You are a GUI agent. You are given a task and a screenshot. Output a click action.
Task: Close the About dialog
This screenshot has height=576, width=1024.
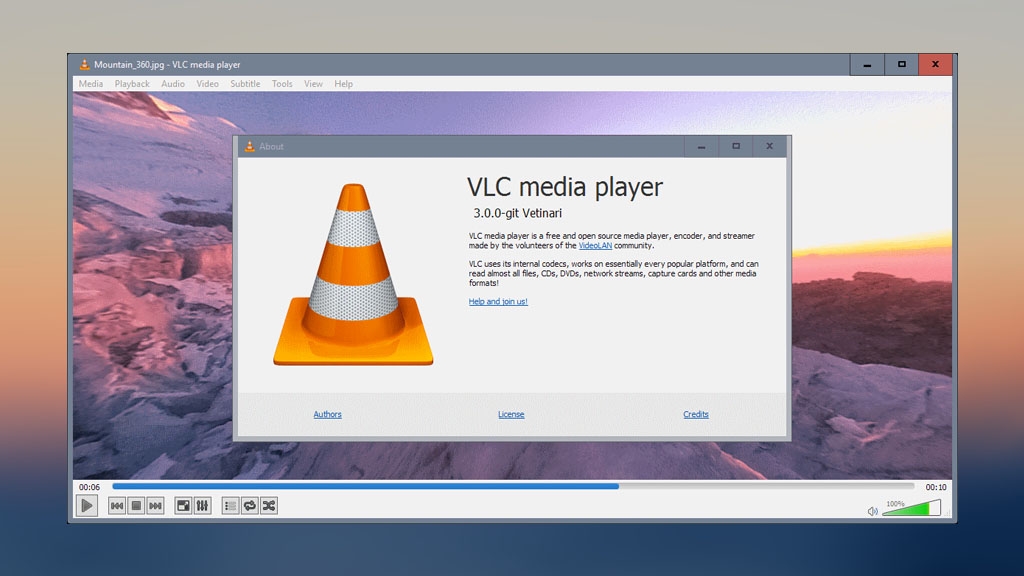tap(769, 146)
